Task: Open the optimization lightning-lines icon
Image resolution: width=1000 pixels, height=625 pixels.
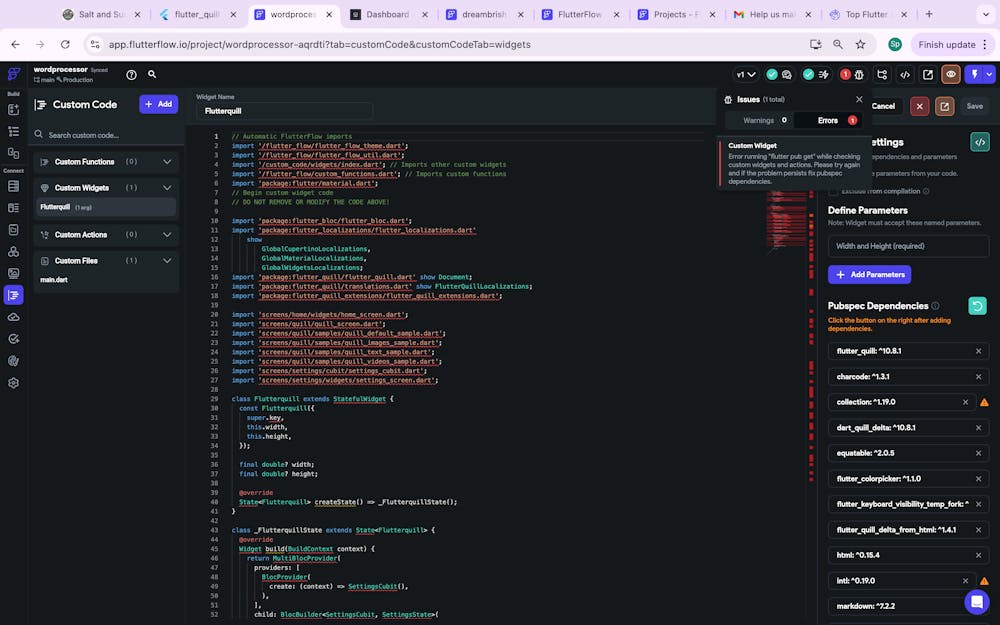Action: [x=823, y=75]
